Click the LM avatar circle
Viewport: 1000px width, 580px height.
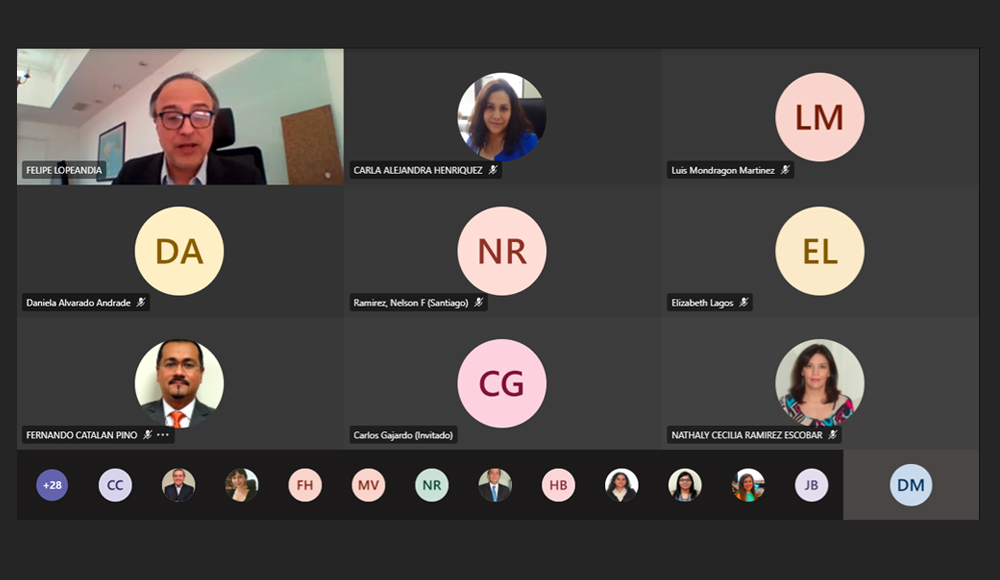click(x=820, y=117)
